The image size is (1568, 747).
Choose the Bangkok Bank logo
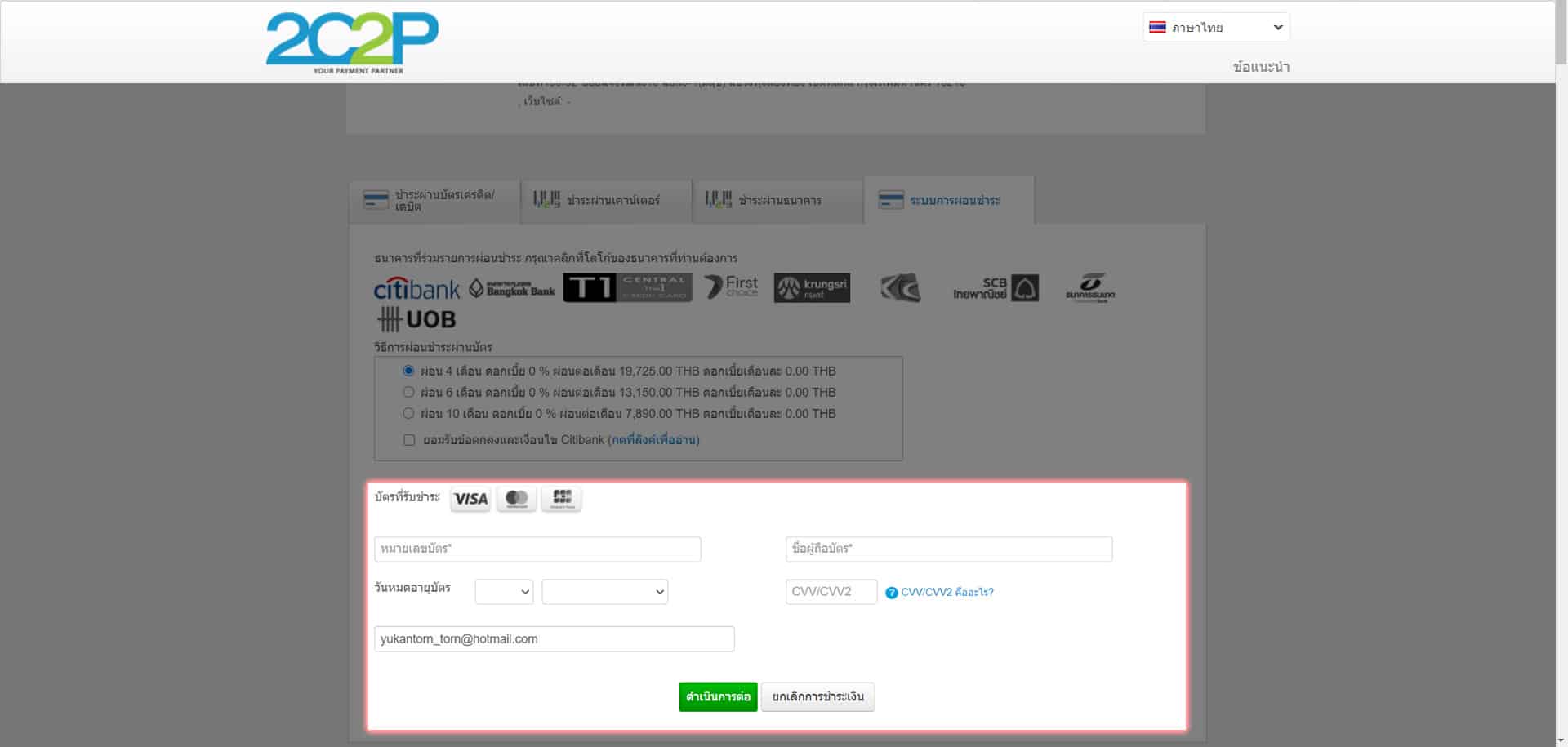click(512, 289)
